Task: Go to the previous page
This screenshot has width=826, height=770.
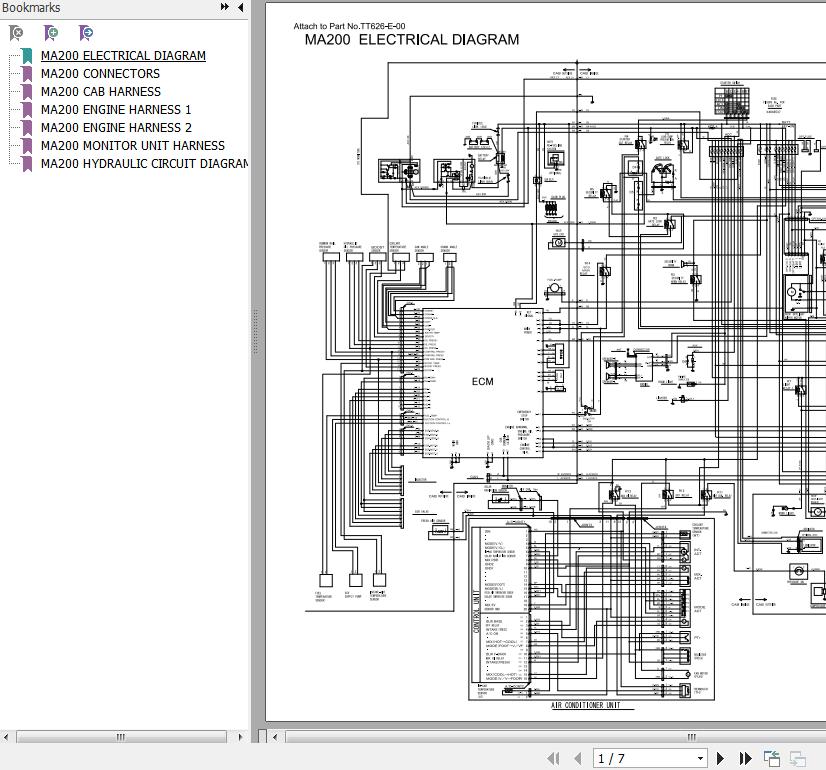Action: 578,758
